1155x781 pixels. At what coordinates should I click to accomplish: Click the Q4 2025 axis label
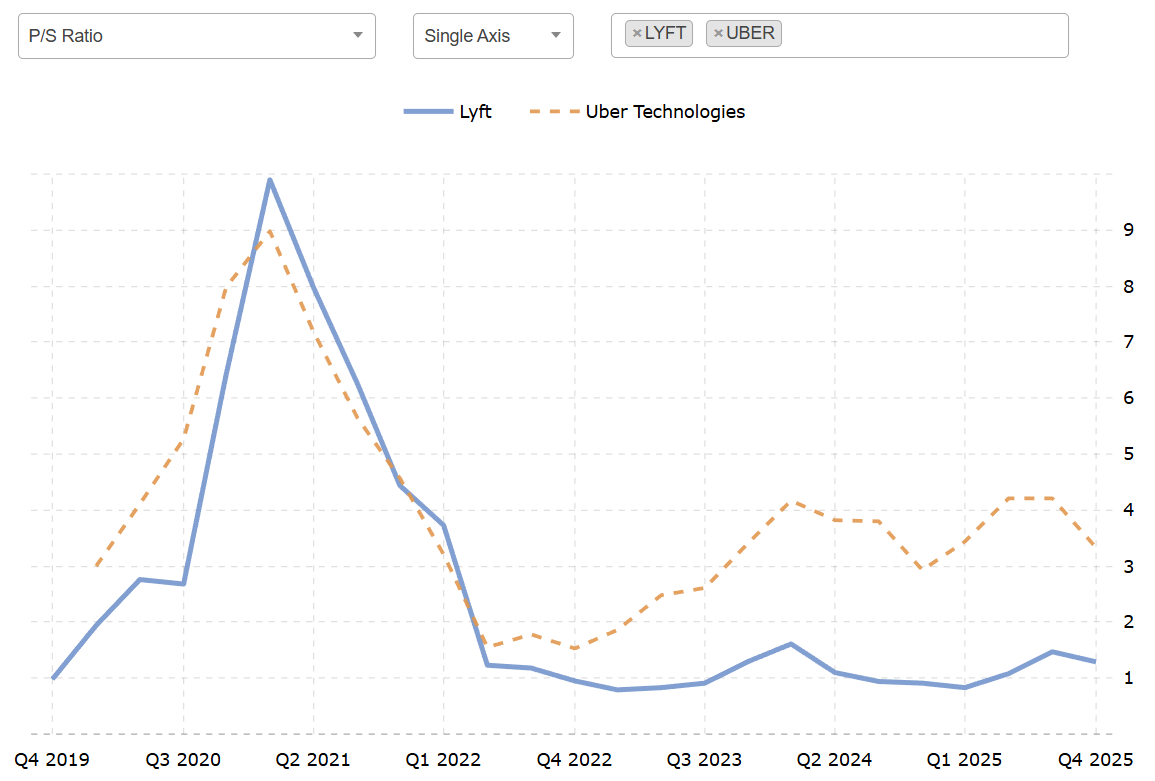(x=1095, y=760)
